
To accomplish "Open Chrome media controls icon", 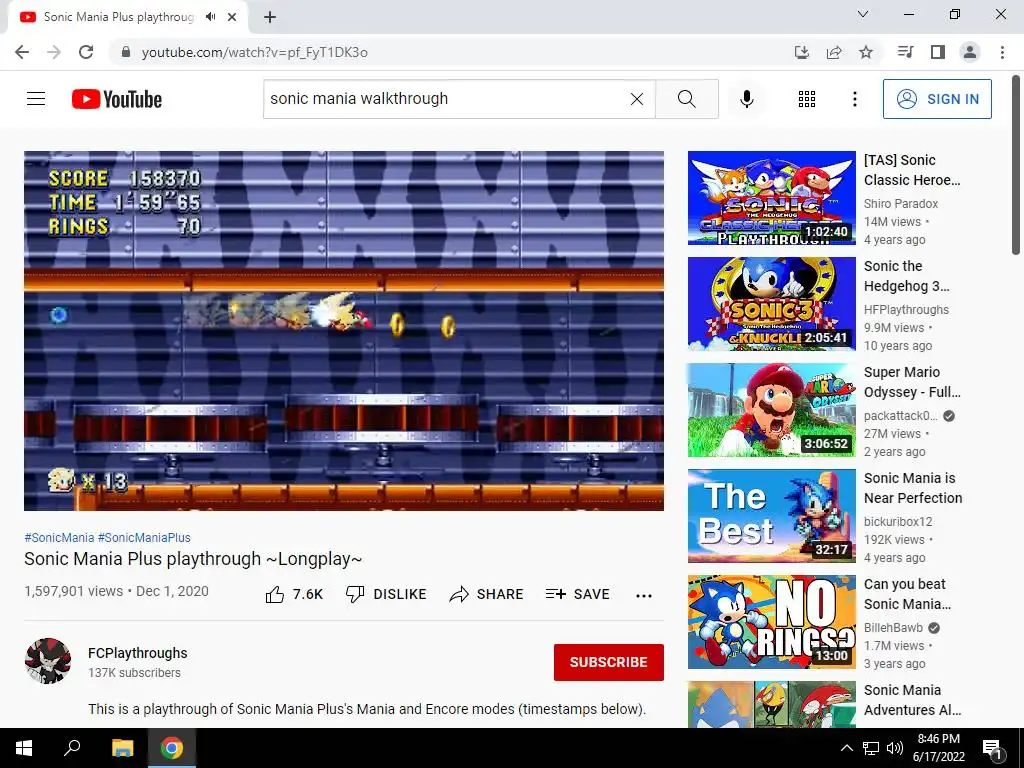I will click(905, 52).
